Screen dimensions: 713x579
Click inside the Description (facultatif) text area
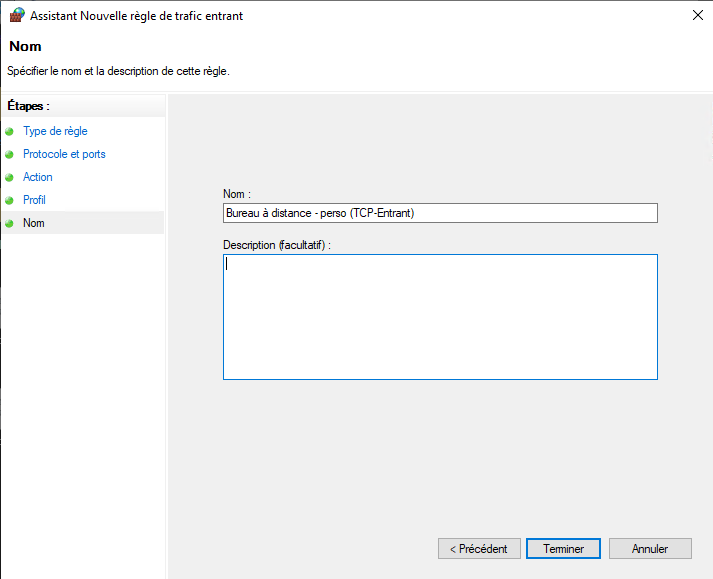440,317
